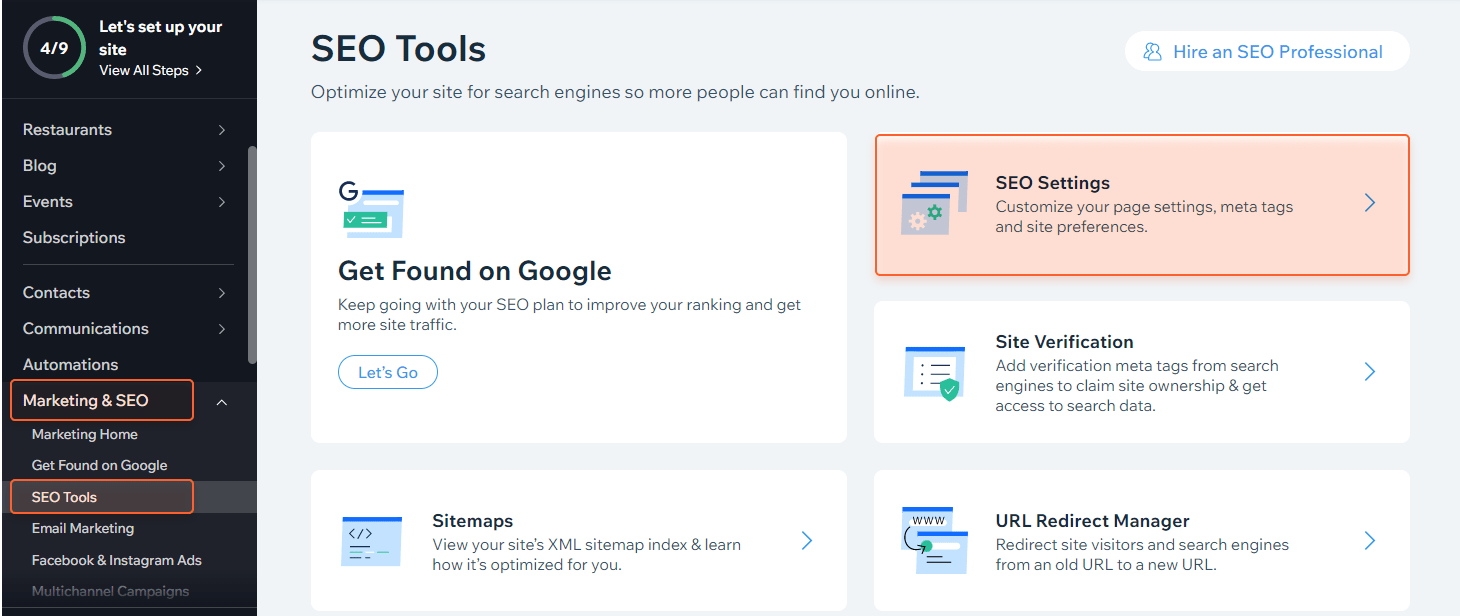Open Email Marketing sidebar item
Viewport: 1460px width, 616px height.
82,528
